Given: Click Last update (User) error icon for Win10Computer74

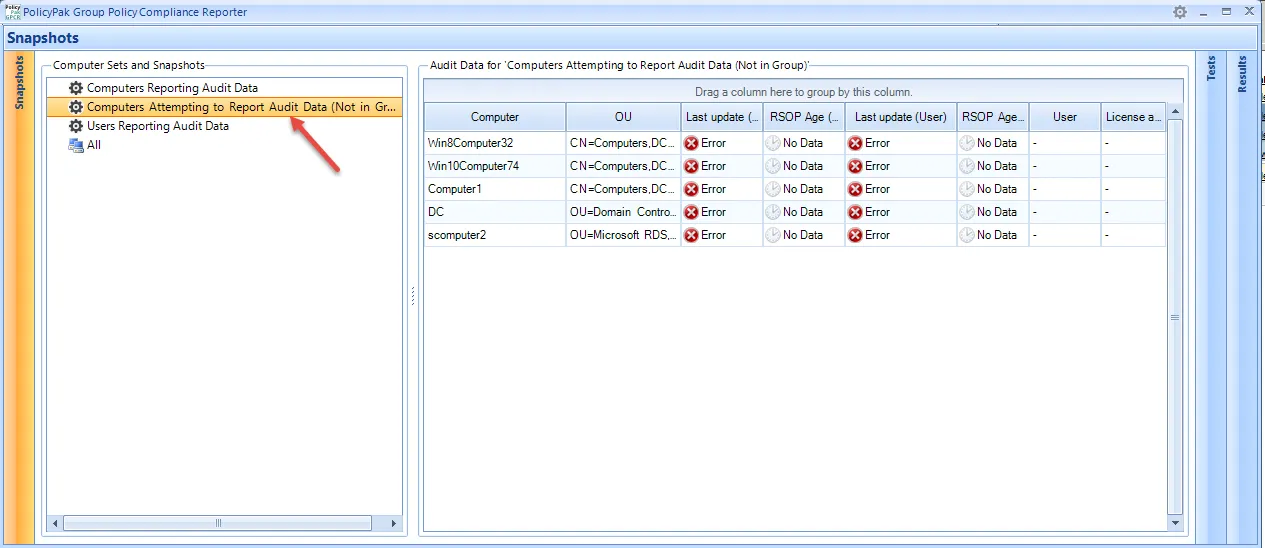Looking at the screenshot, I should [855, 166].
